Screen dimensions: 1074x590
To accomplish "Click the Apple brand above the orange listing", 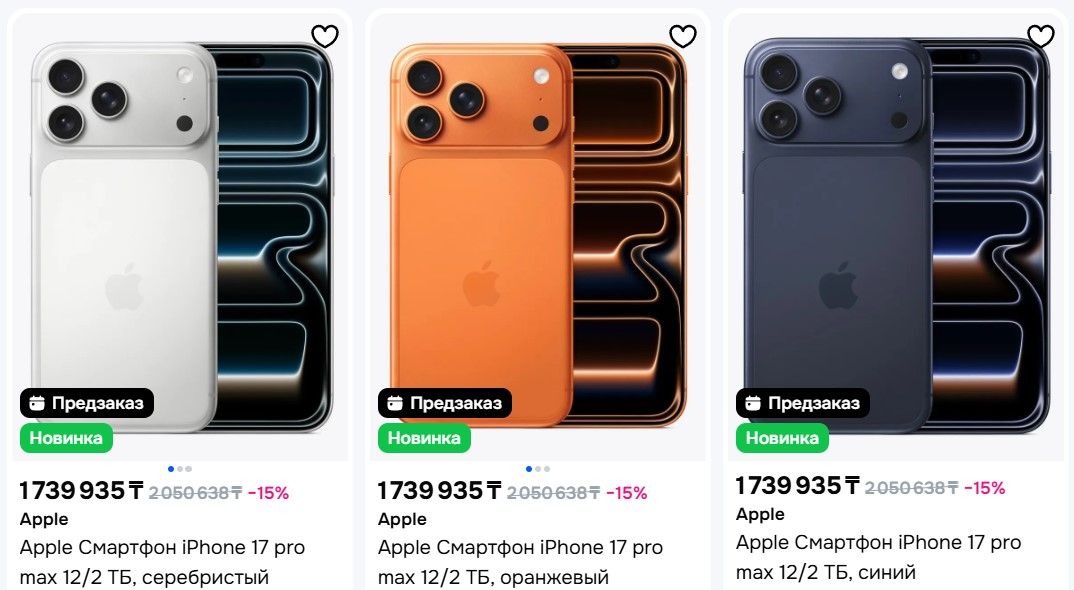I will coord(402,519).
